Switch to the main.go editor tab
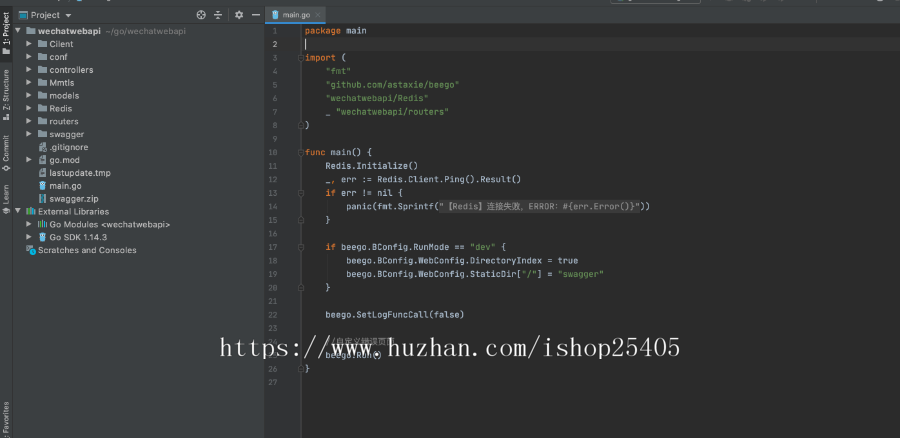This screenshot has height=438, width=900. 294,15
